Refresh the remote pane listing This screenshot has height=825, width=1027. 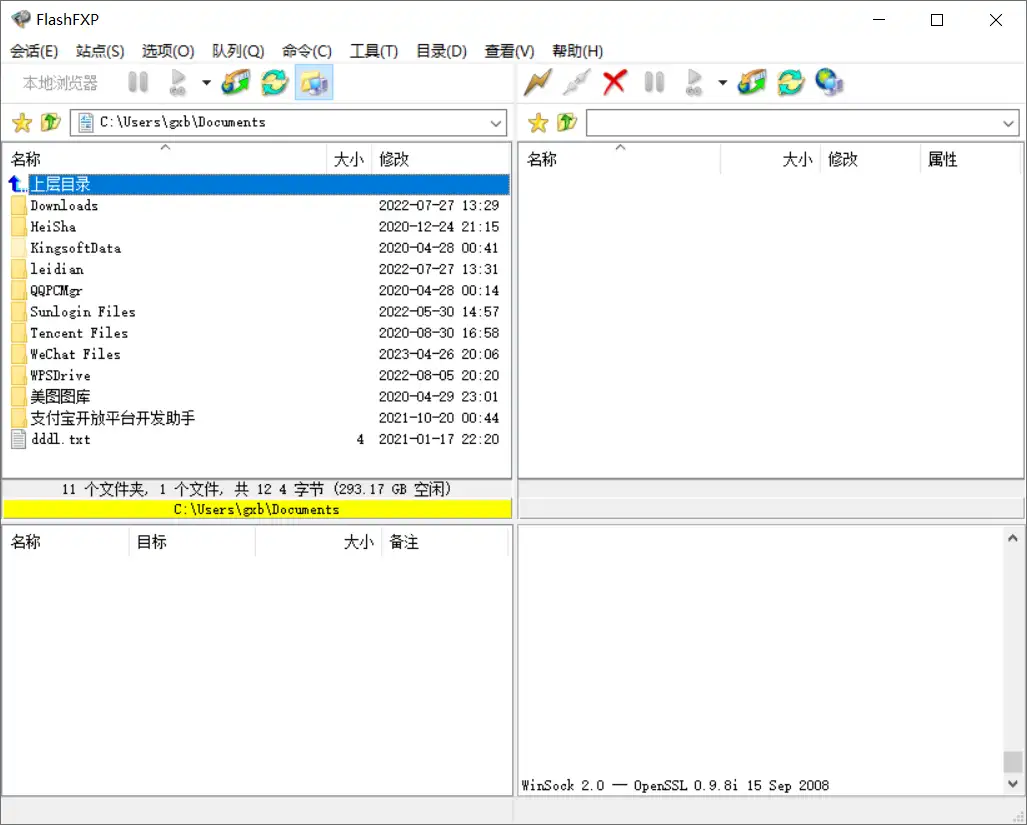[791, 82]
